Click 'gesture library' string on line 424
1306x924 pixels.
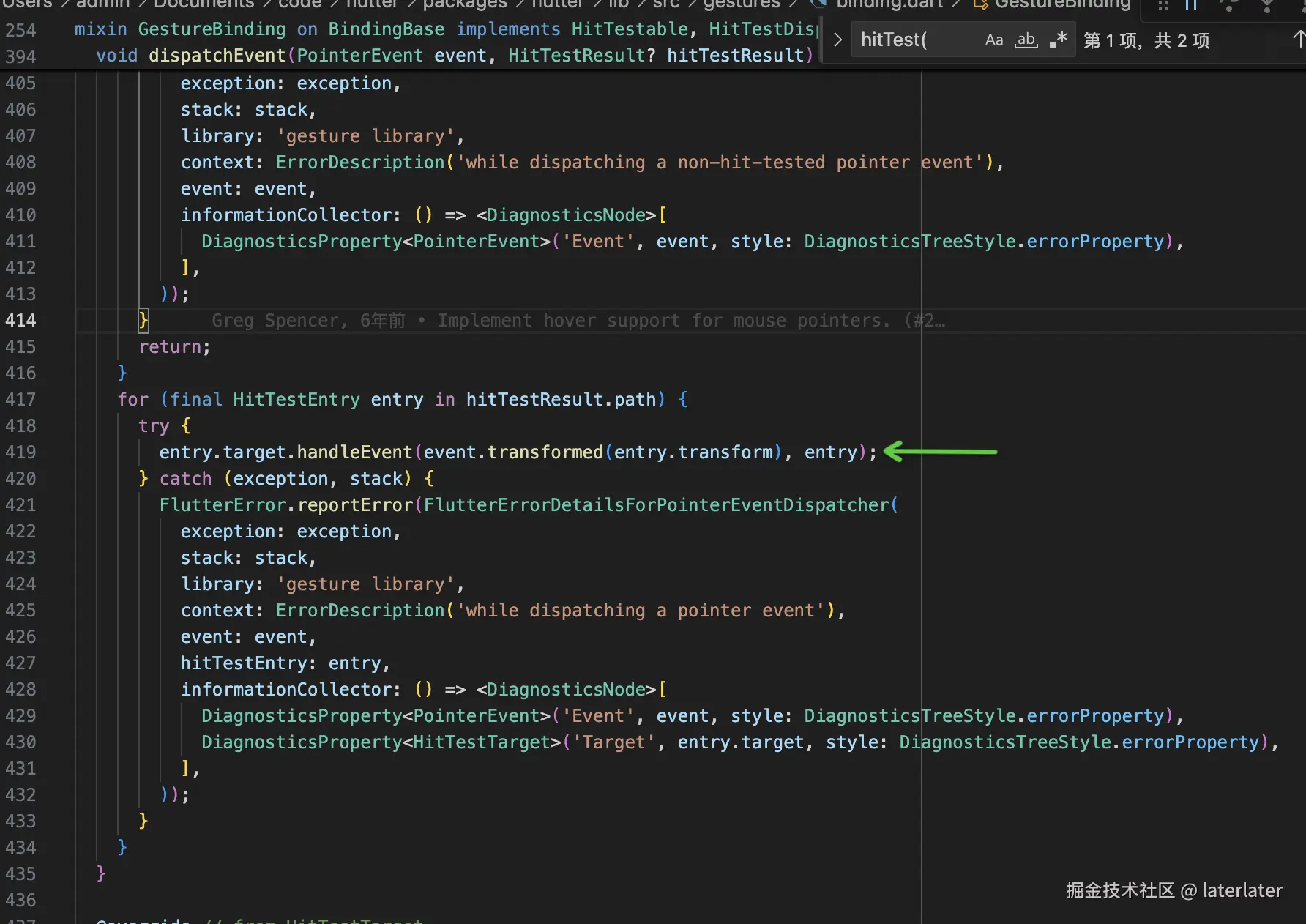pos(365,584)
